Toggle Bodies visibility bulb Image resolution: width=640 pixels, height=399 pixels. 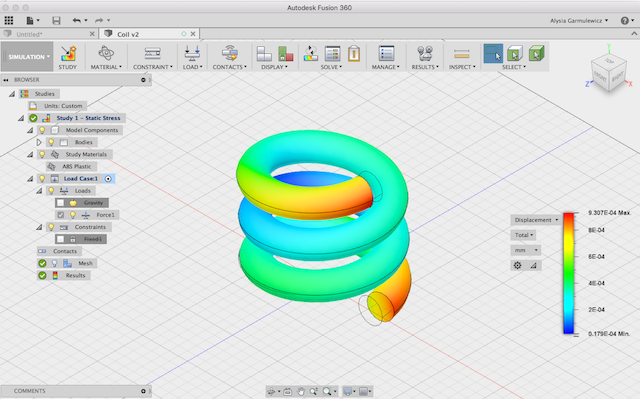click(51, 142)
